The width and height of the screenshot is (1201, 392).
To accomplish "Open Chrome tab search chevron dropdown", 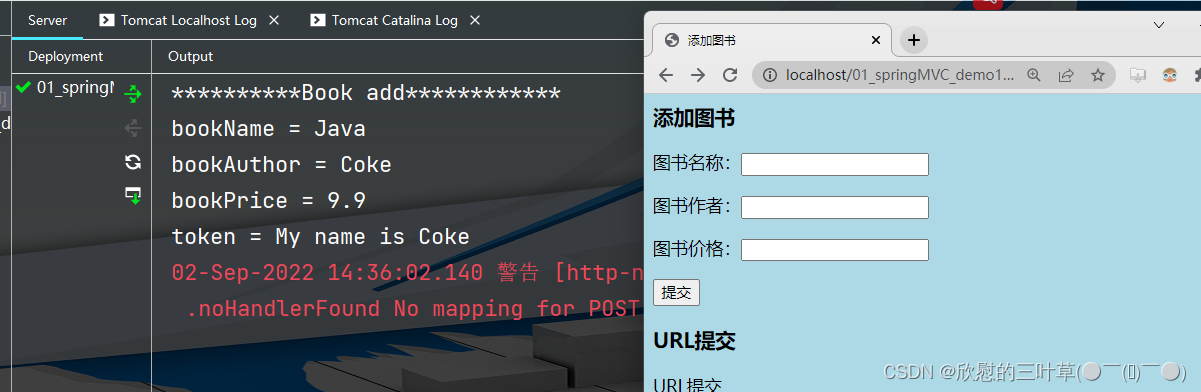I will pyautogui.click(x=1159, y=25).
